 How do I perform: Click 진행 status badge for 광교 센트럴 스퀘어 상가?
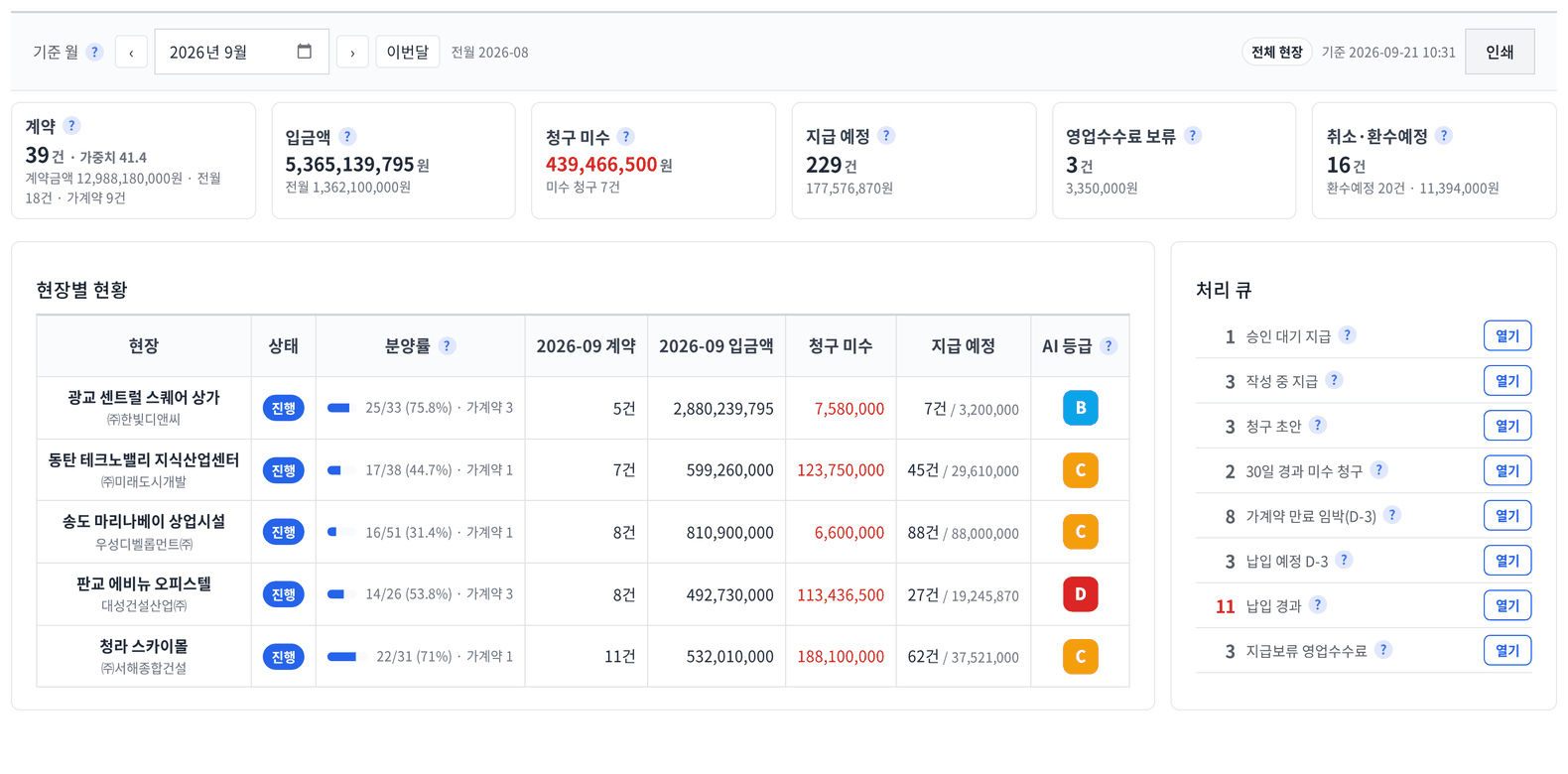click(x=284, y=408)
